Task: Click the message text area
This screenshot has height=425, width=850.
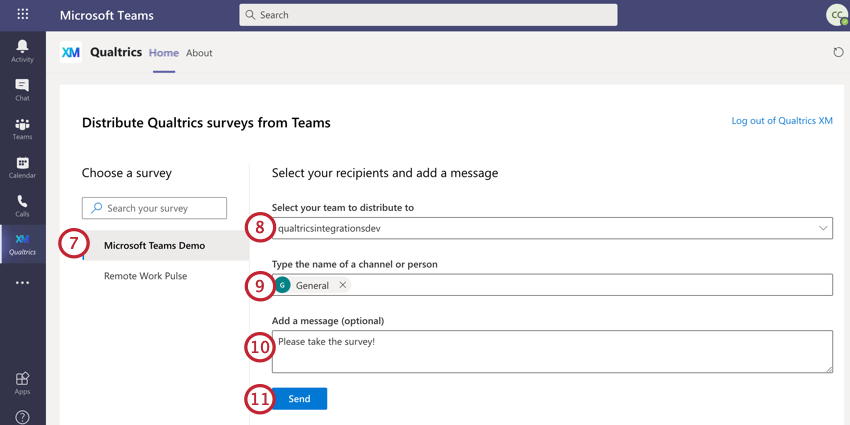Action: 552,351
